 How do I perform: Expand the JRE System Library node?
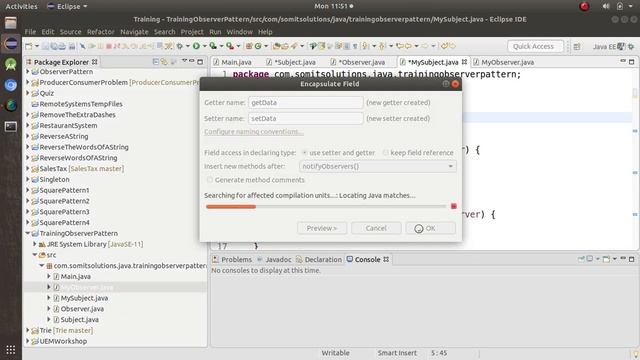[x=35, y=244]
